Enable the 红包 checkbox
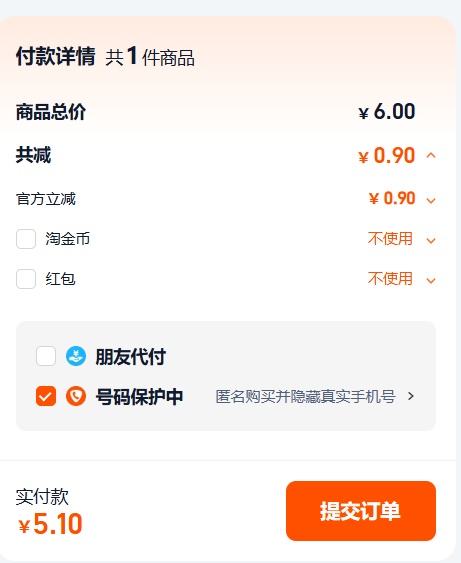461x563 pixels. 26,279
